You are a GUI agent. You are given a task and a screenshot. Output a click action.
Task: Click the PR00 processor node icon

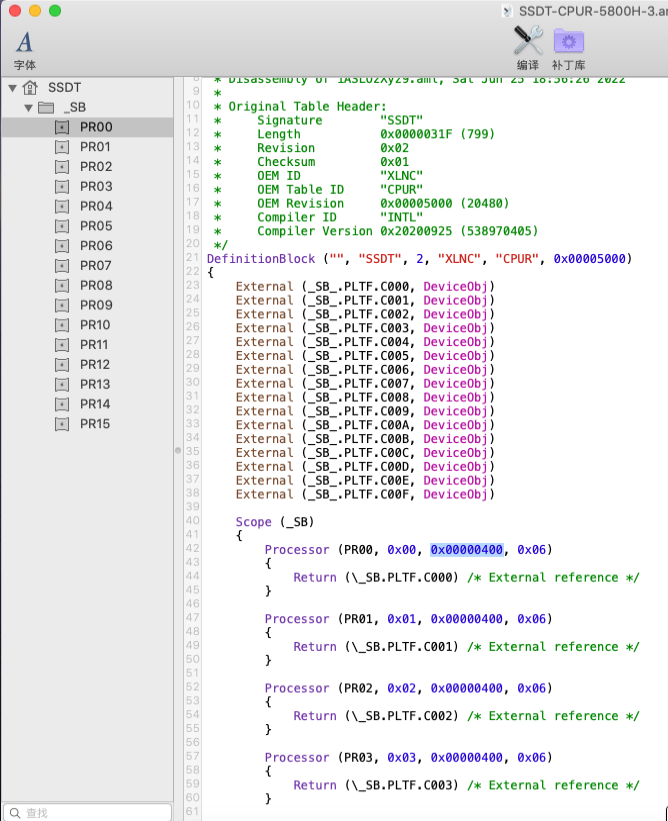pos(62,127)
